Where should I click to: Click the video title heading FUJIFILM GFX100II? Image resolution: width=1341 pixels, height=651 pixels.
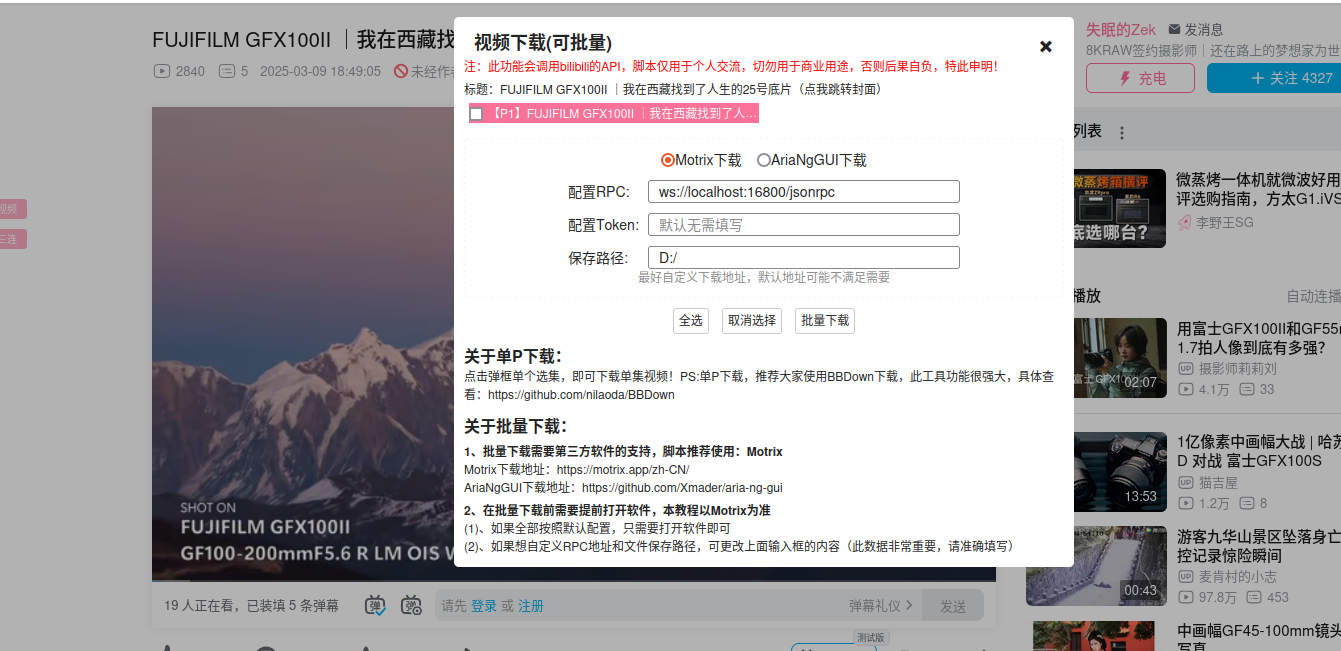304,40
